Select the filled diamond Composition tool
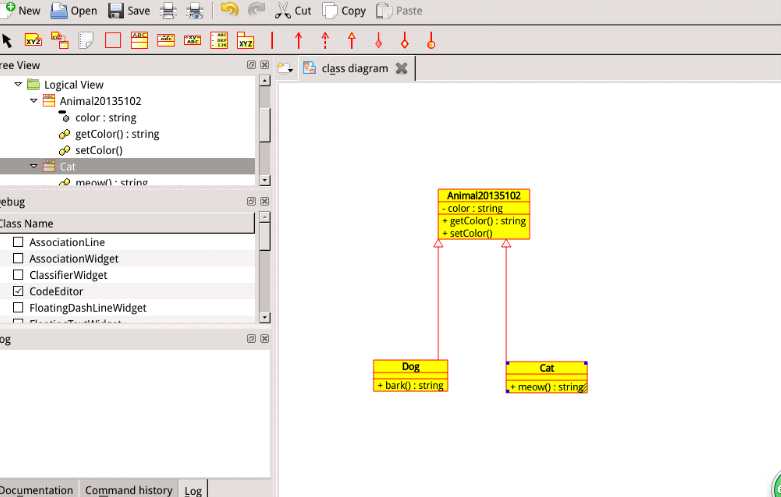781x497 pixels. tap(379, 40)
